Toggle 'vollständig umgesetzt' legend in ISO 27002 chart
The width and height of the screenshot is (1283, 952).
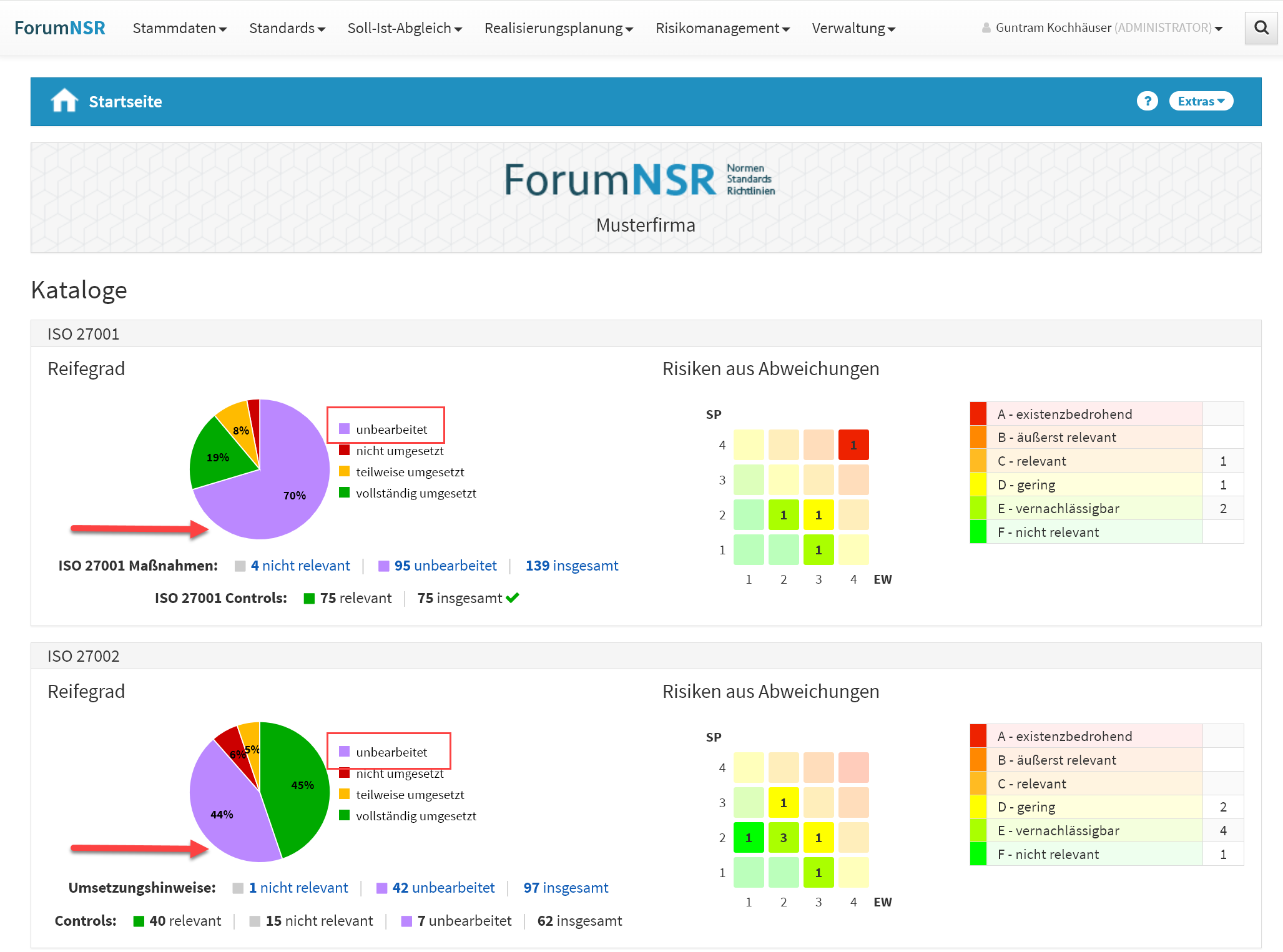point(415,816)
